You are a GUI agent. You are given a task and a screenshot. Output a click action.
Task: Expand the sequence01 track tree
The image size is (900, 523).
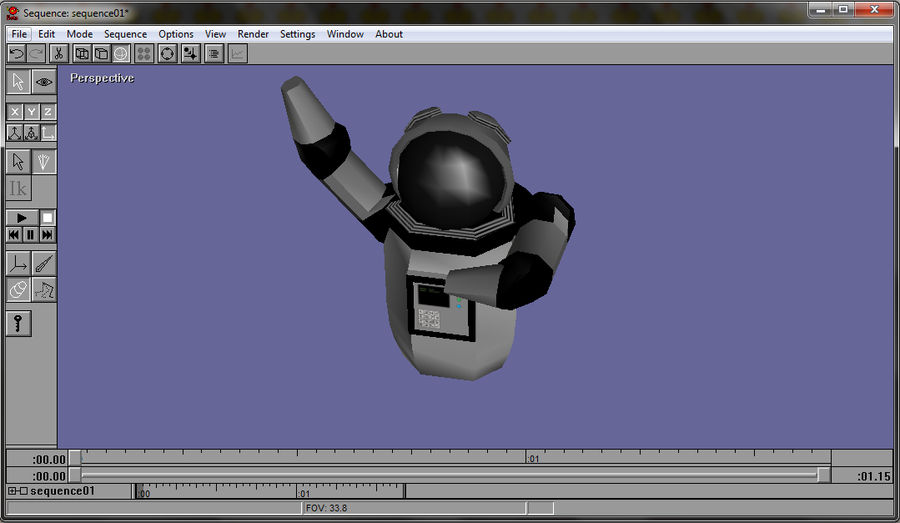click(11, 491)
